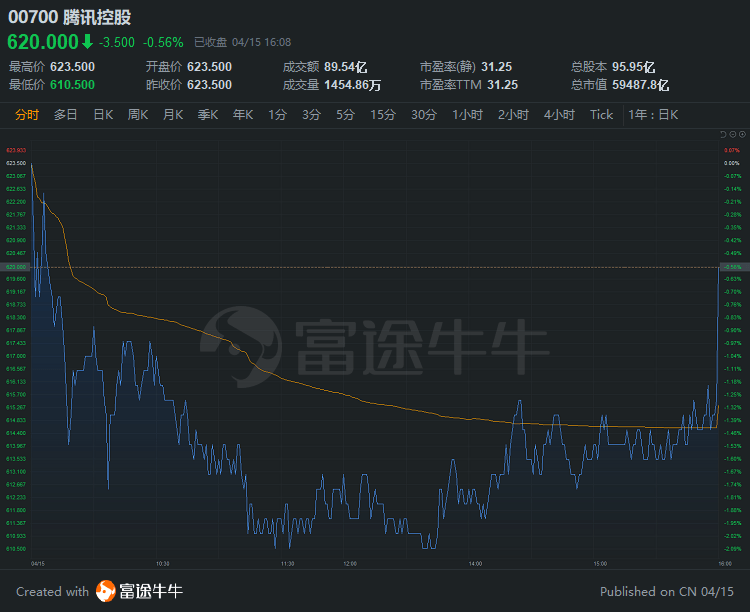
Task: Select the 15分 interval tab
Action: coord(383,115)
